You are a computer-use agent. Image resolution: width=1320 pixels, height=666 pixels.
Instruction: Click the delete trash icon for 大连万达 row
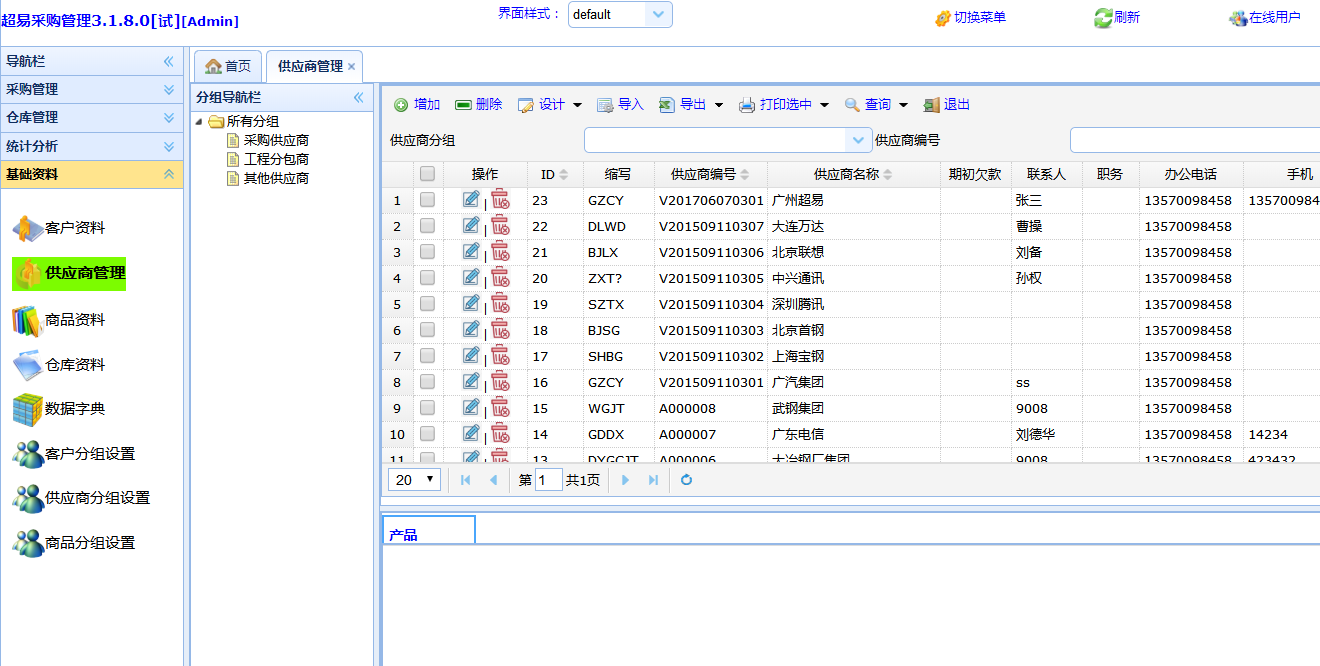coord(500,226)
